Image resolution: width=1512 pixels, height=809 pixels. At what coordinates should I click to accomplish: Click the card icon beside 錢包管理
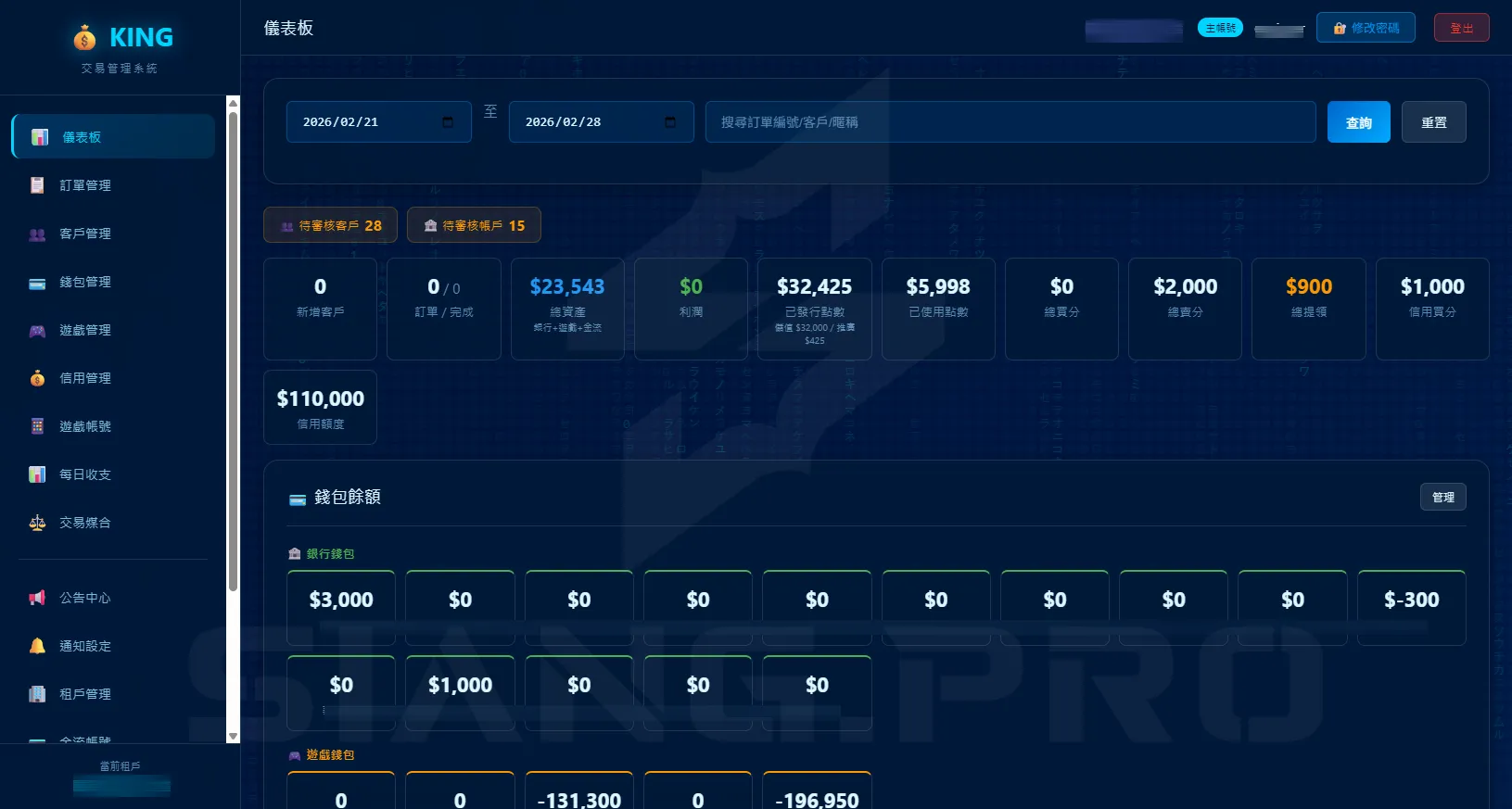37,283
